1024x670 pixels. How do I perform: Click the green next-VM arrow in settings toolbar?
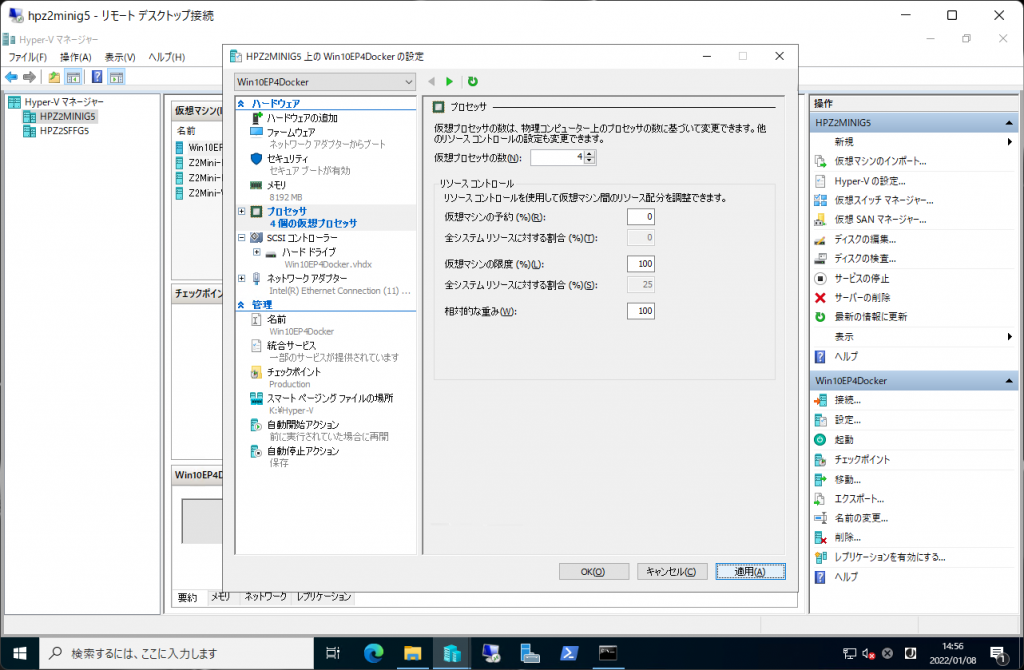pos(449,82)
